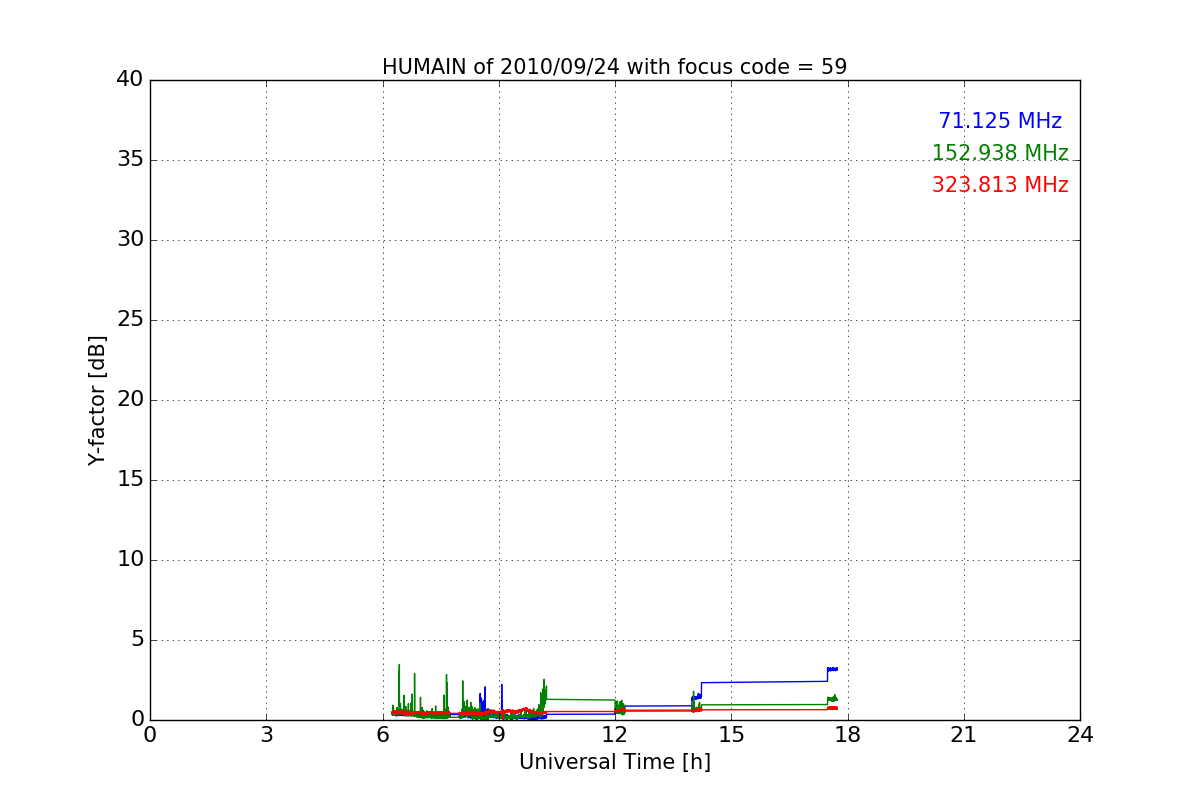Image resolution: width=1200 pixels, height=800 pixels.
Task: Click y-axis tick label 40
Action: 129,80
